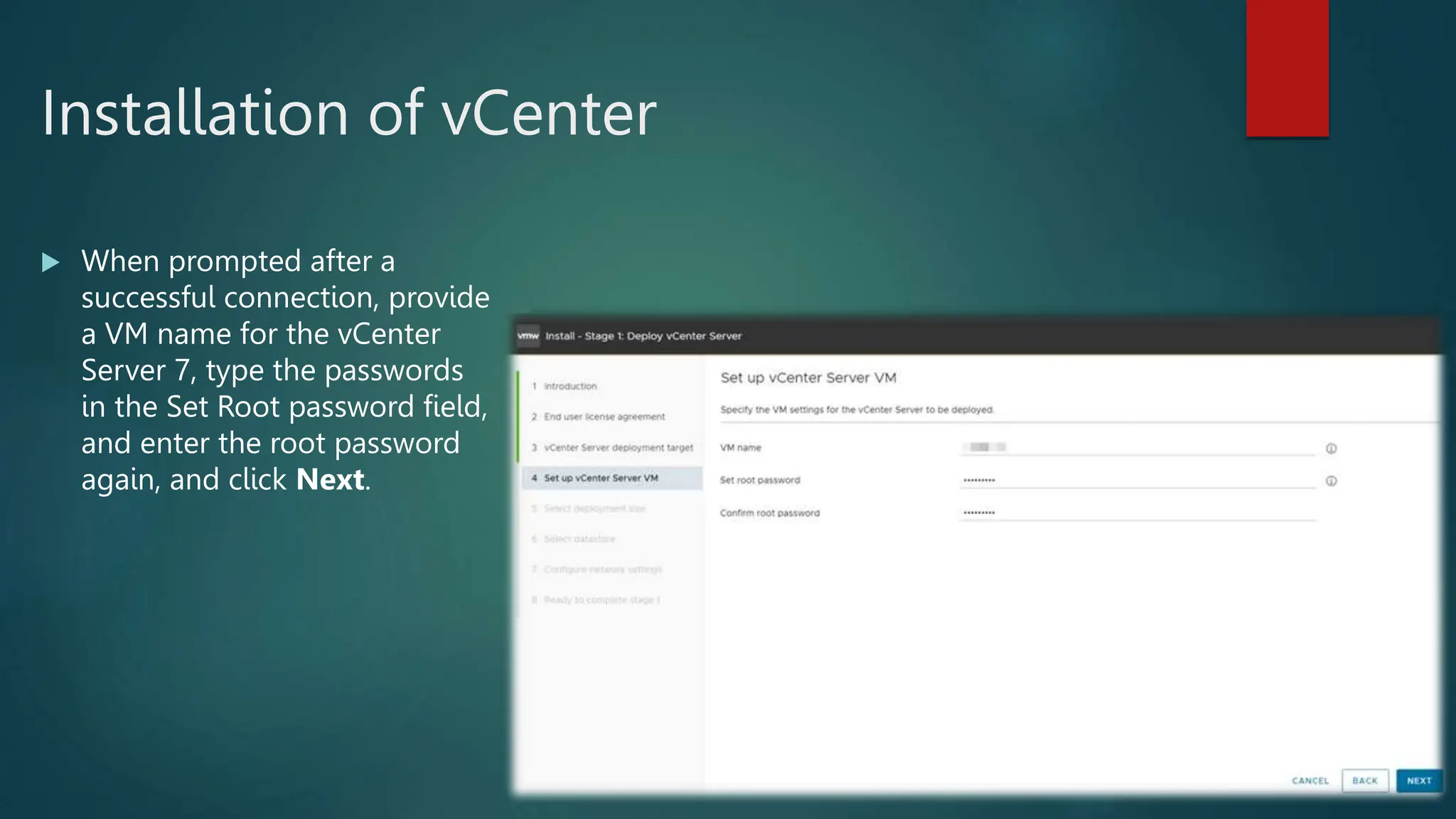Click 'Specify the VM settings' description text
The image size is (1456, 819).
pos(857,409)
